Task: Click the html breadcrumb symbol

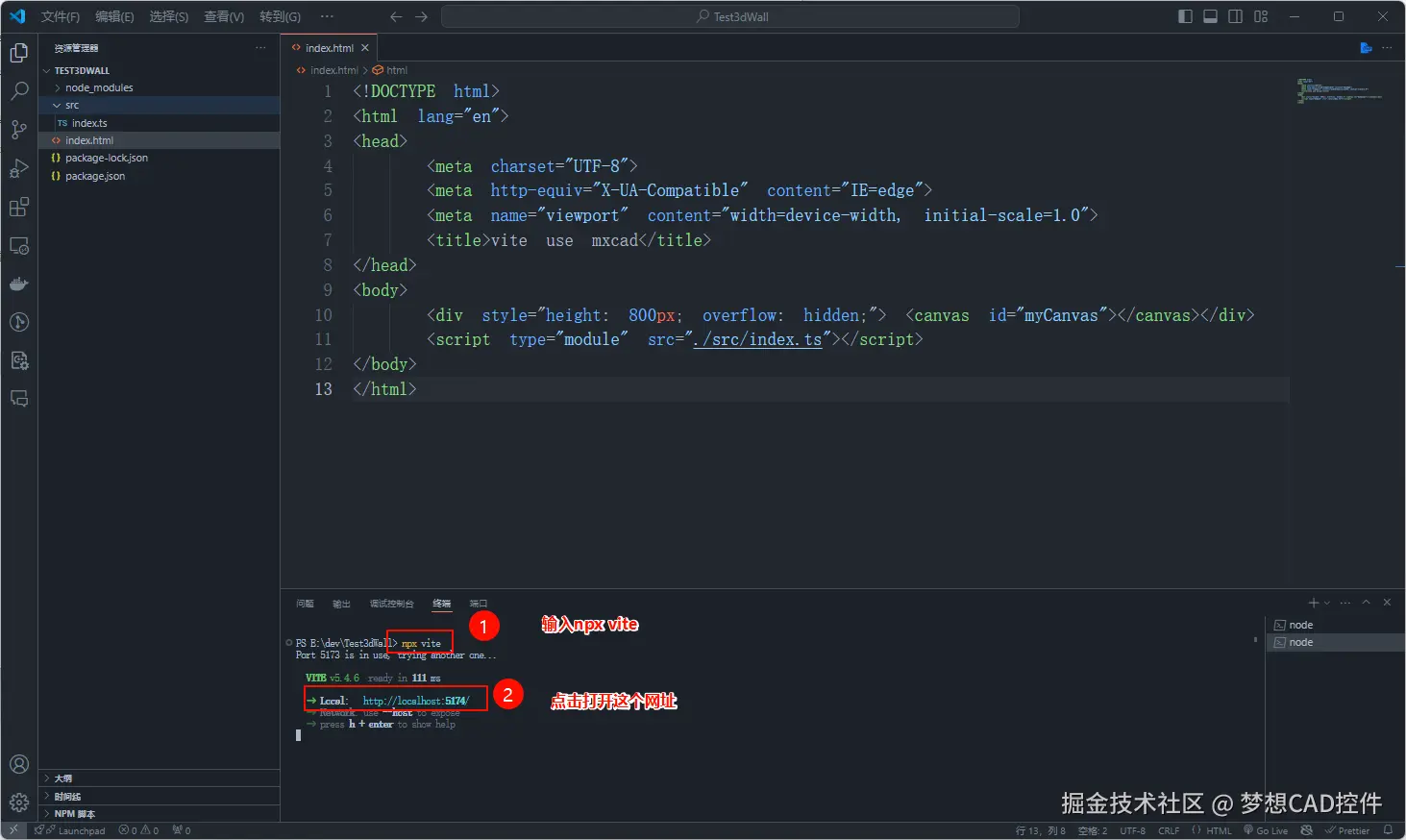Action: point(390,70)
